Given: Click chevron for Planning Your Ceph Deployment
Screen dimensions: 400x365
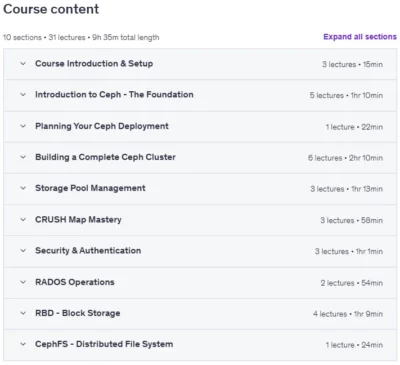Looking at the screenshot, I should coord(23,126).
